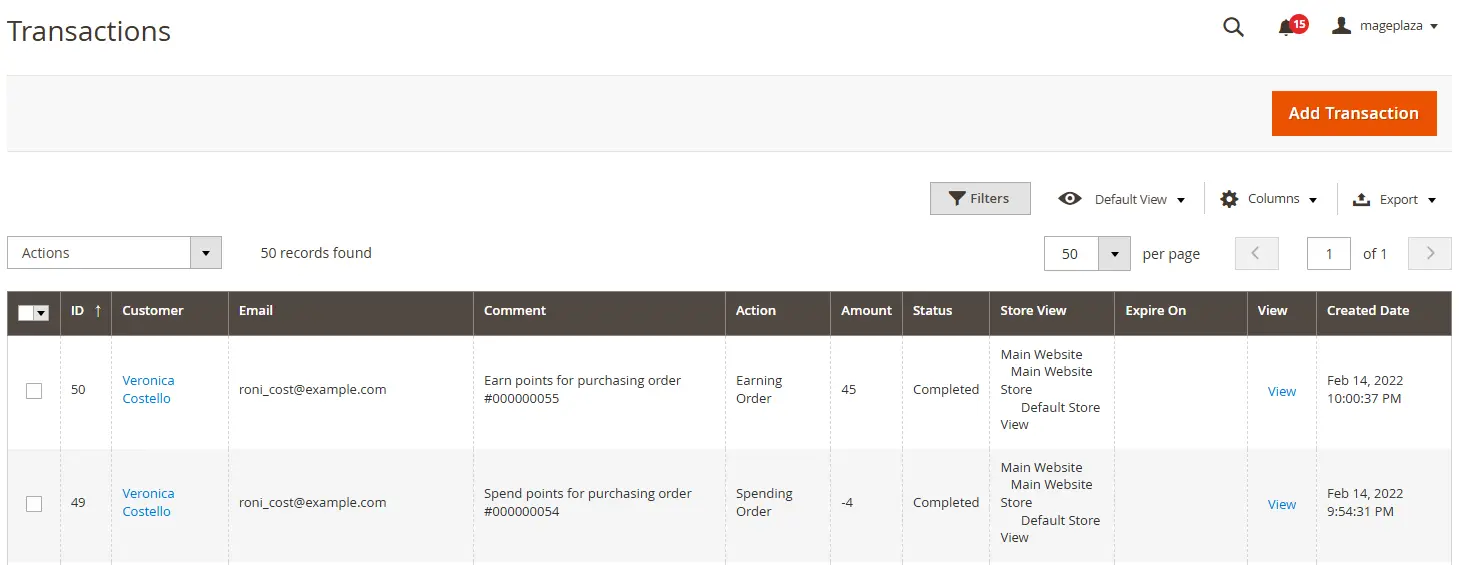The height and width of the screenshot is (565, 1459).
Task: Open the search magnifier icon
Action: coord(1233,27)
